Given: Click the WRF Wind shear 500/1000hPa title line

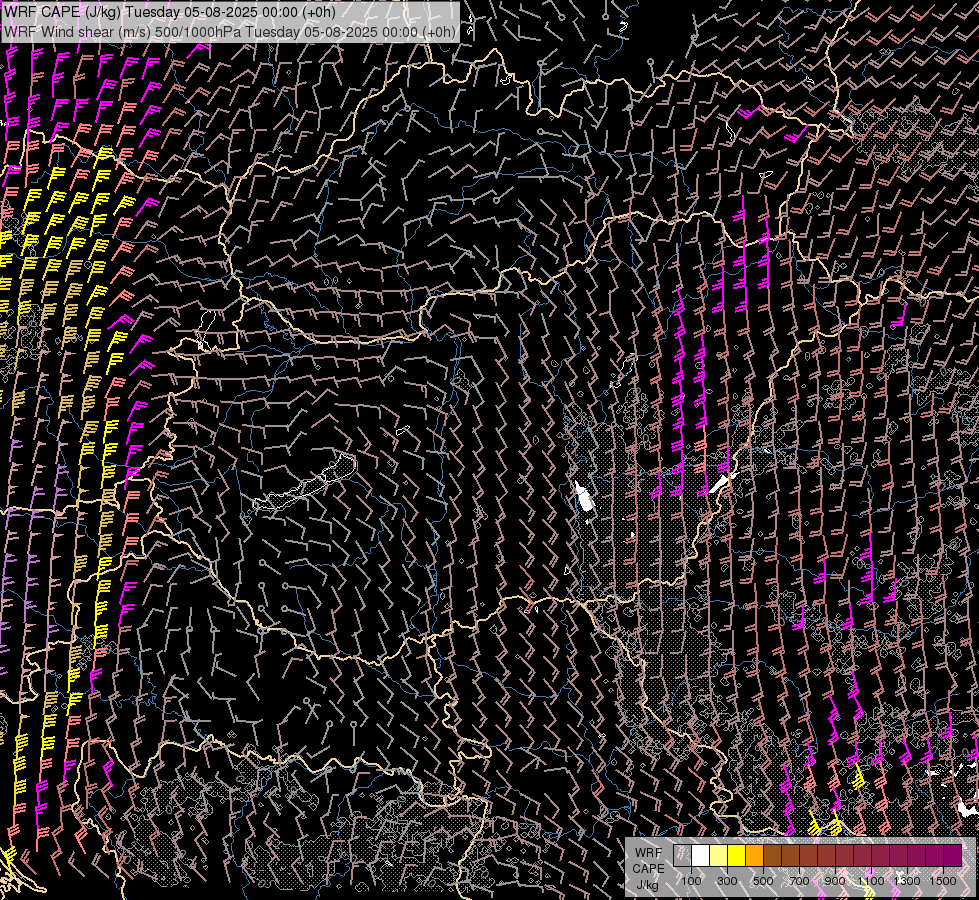Looking at the screenshot, I should (230, 32).
